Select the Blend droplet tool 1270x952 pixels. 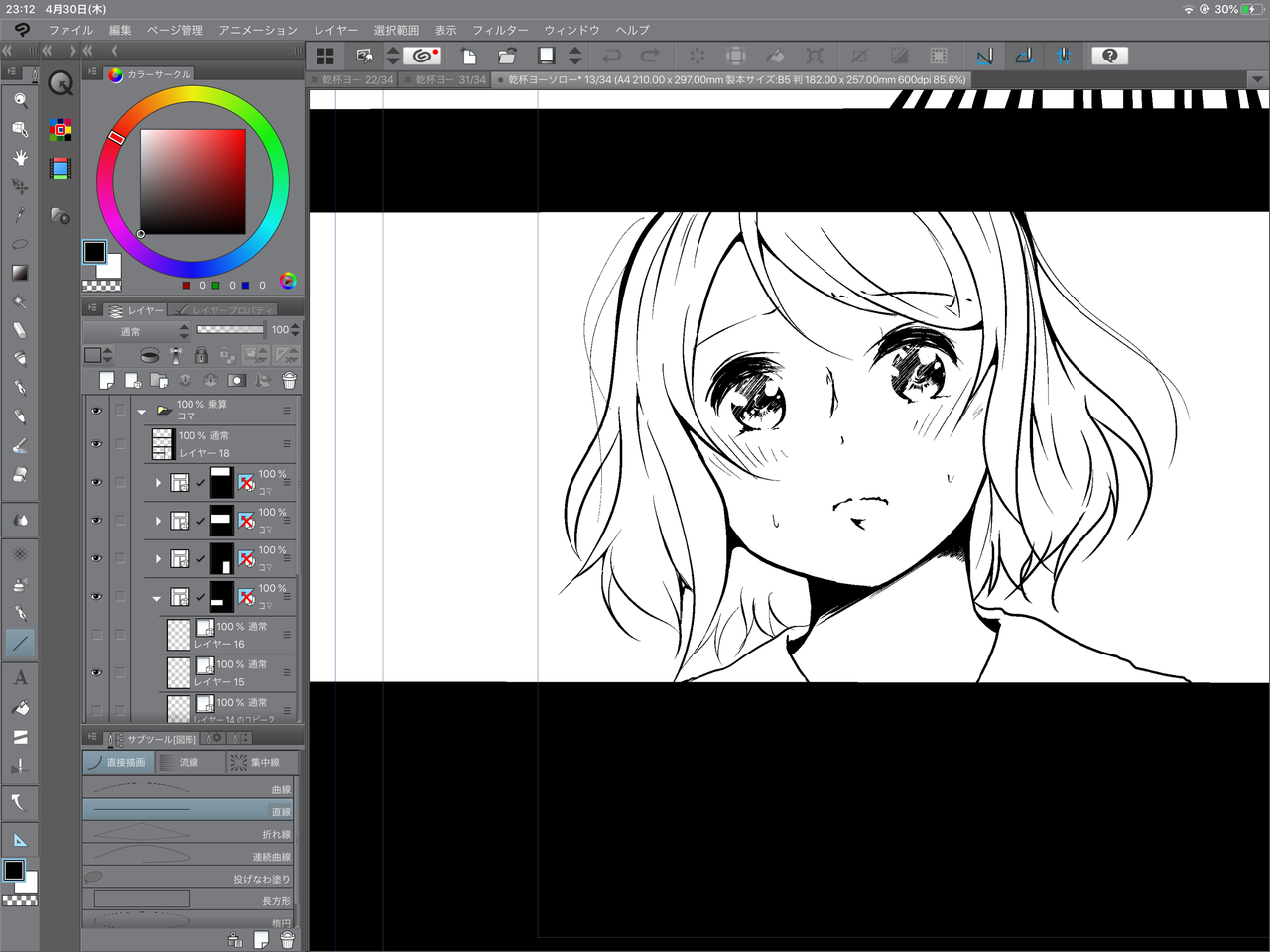[20, 520]
